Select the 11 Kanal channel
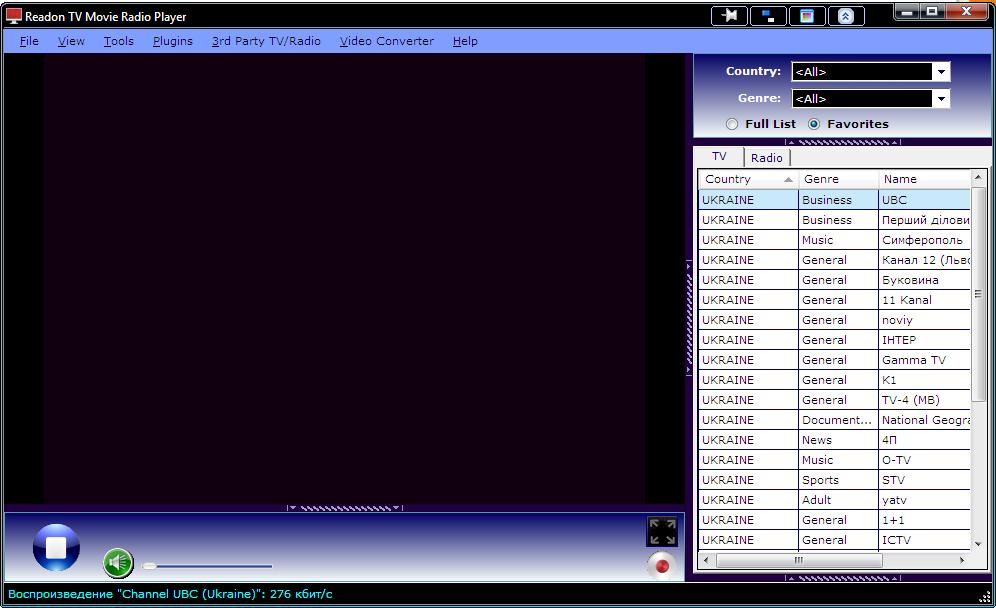The image size is (996, 608). click(x=835, y=300)
